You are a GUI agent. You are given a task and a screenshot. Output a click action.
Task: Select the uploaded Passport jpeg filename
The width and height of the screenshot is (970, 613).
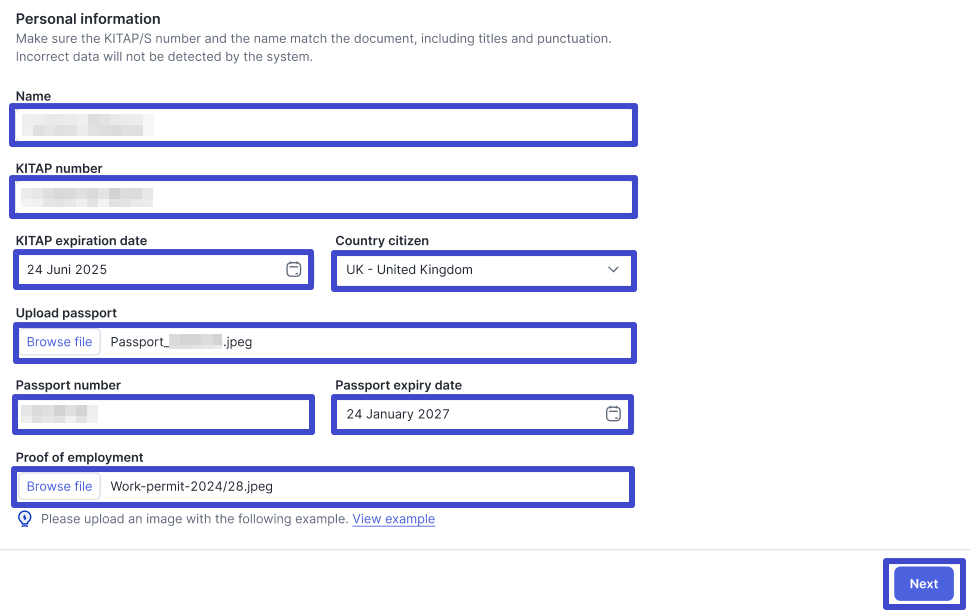[181, 342]
